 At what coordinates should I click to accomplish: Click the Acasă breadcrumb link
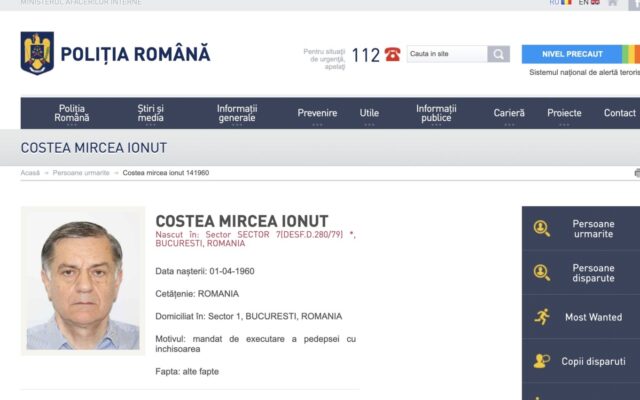31,173
